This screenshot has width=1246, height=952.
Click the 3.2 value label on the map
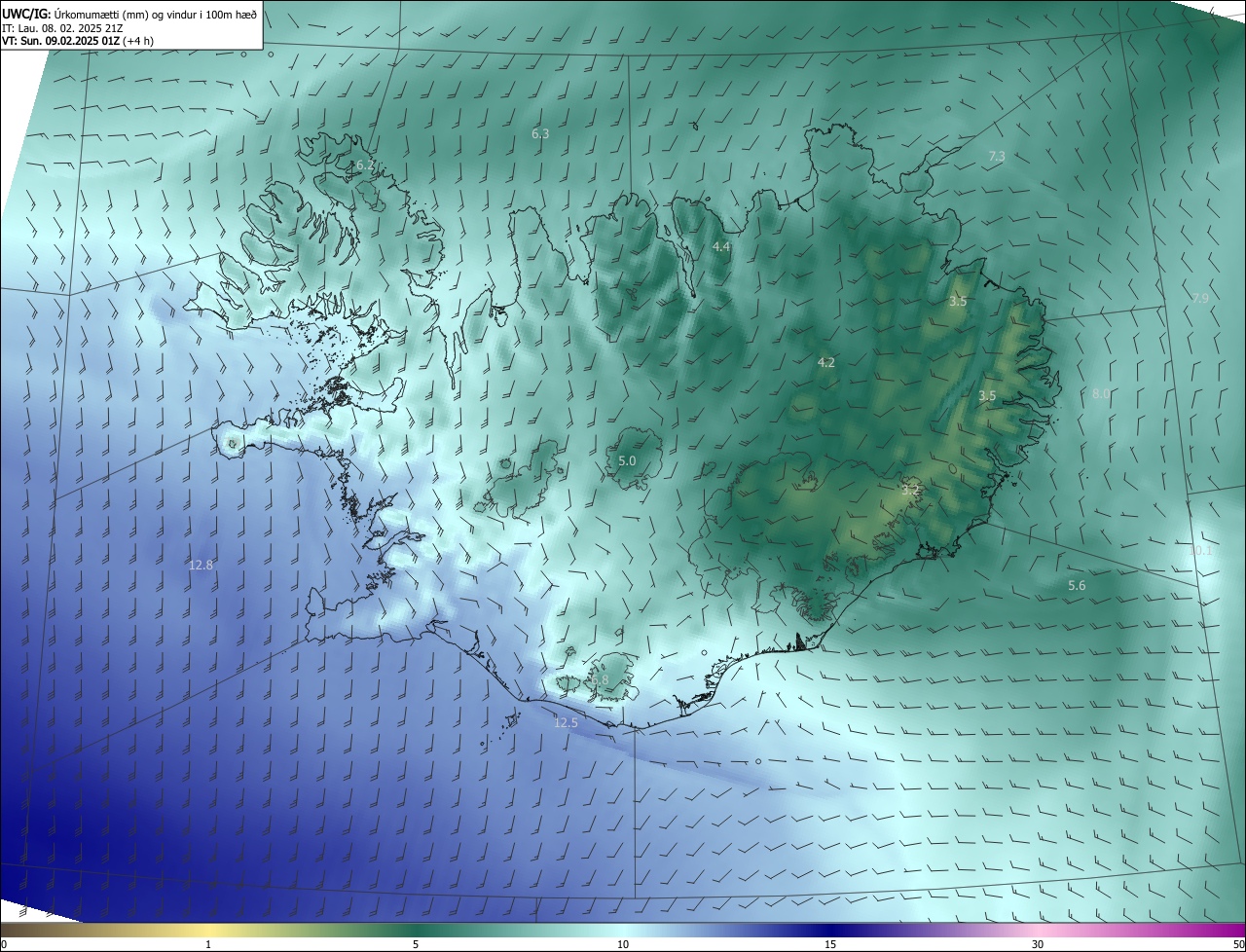pyautogui.click(x=911, y=490)
